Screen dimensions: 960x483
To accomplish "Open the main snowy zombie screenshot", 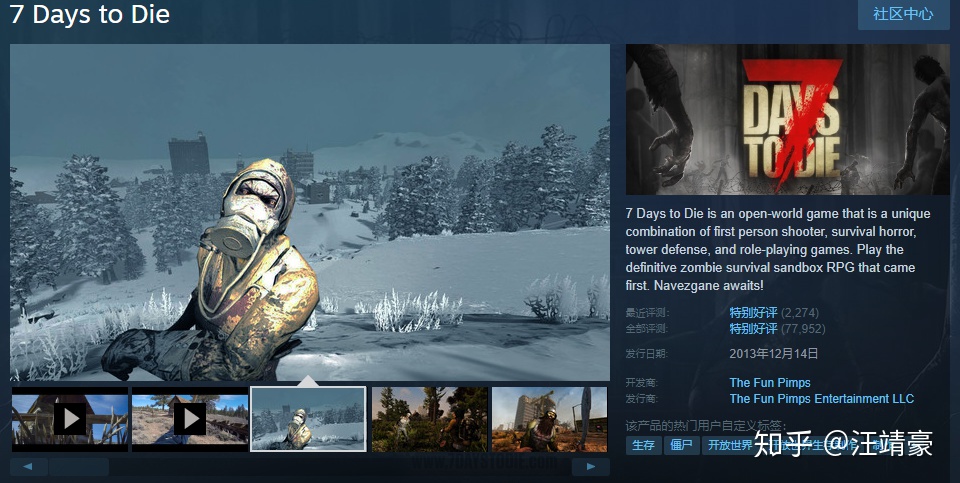I will click(310, 212).
